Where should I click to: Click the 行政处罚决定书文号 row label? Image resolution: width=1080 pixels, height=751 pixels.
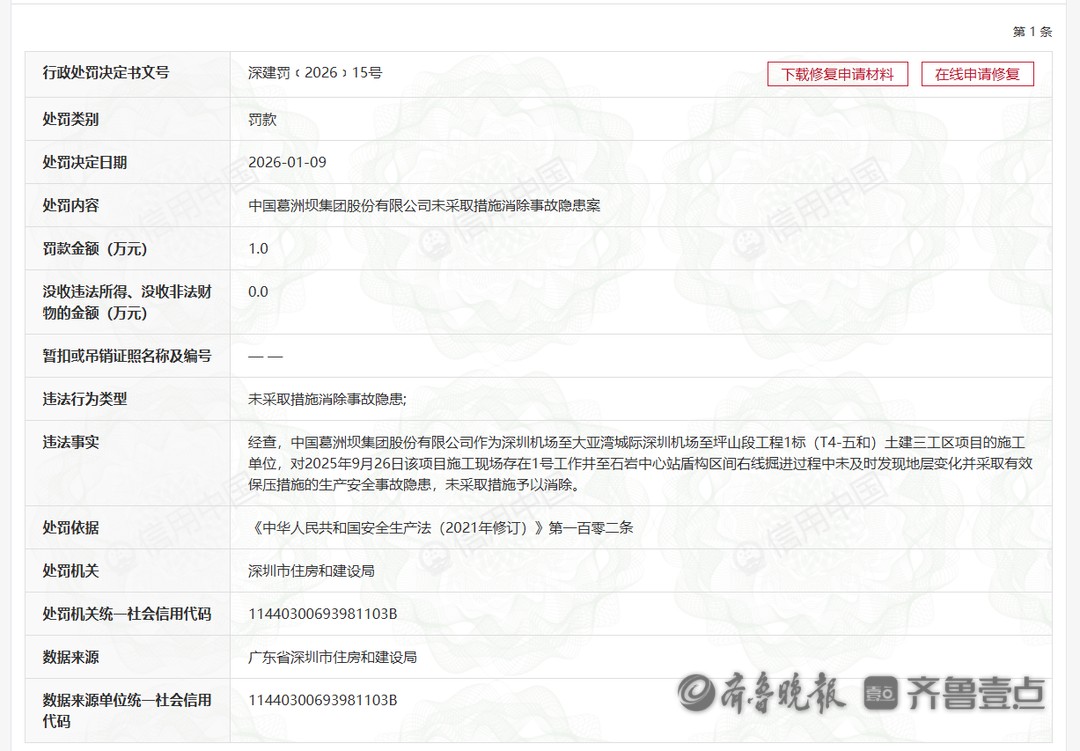[106, 72]
